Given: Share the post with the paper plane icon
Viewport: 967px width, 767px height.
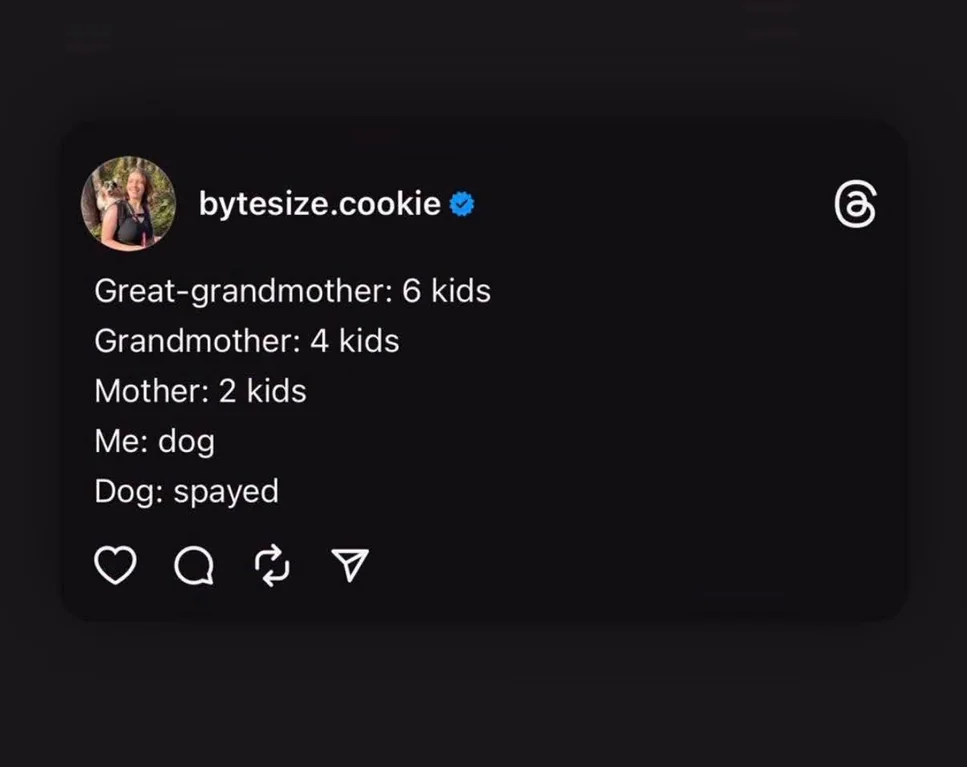Looking at the screenshot, I should (350, 566).
